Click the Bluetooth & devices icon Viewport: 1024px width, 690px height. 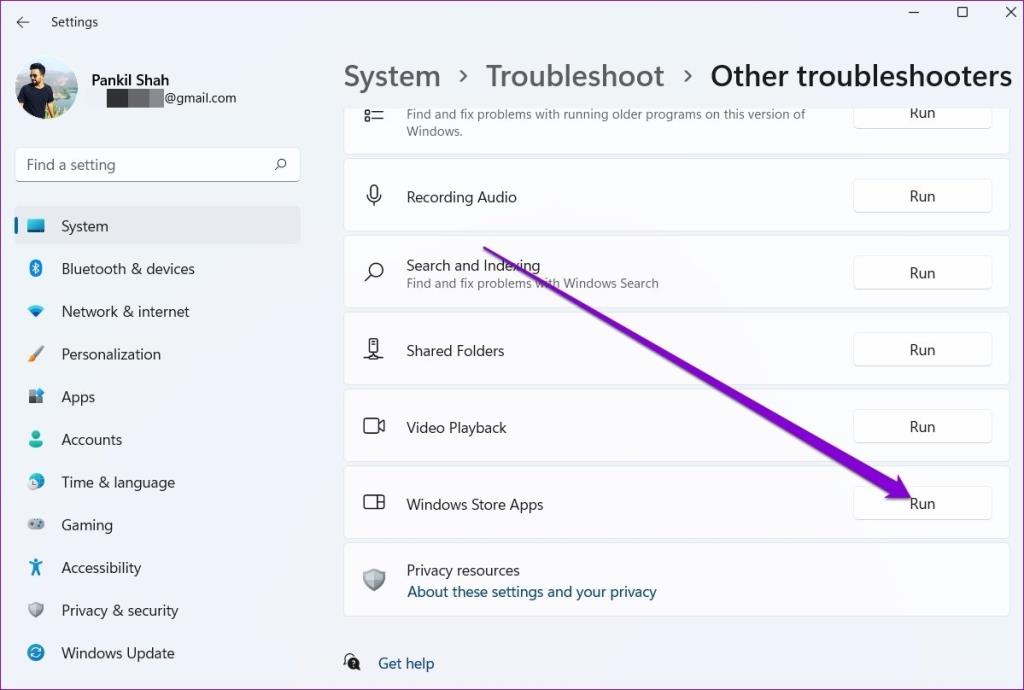pyautogui.click(x=36, y=269)
